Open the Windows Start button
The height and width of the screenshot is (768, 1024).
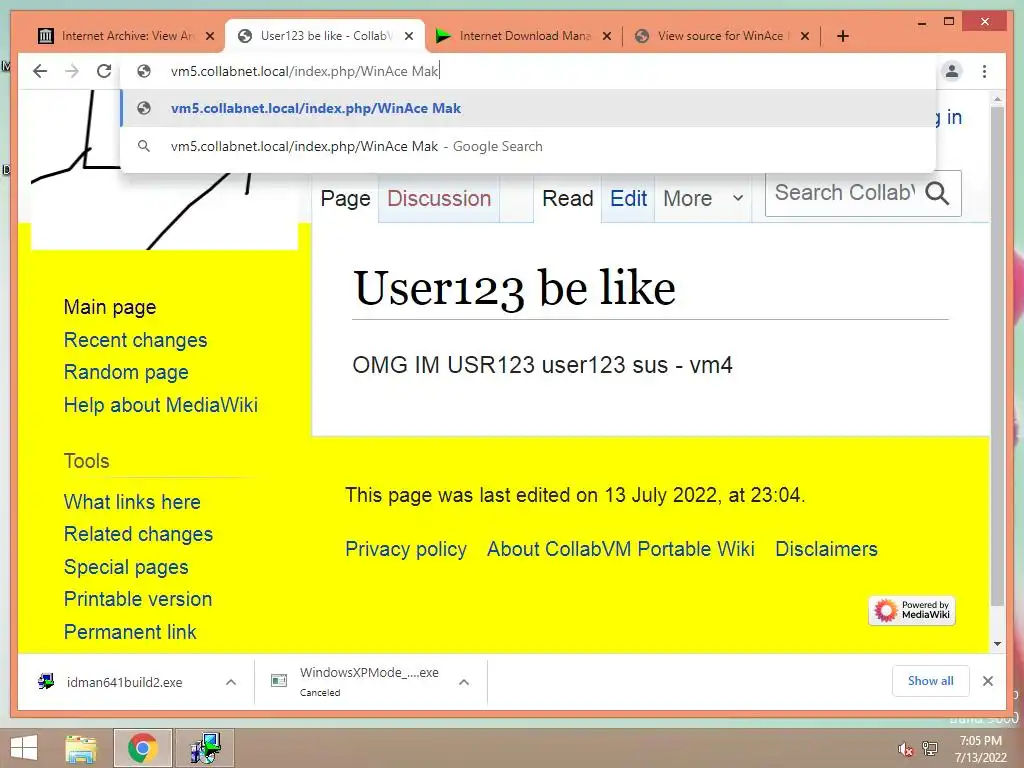tap(24, 748)
